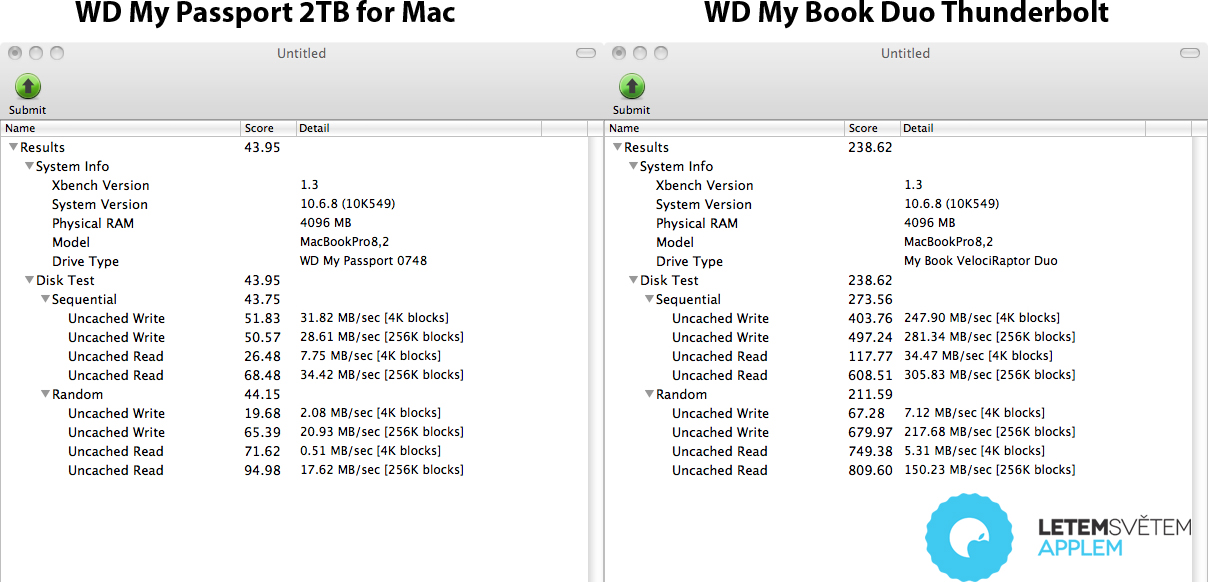Image resolution: width=1208 pixels, height=582 pixels.
Task: Click the MacBookPro8,2 value in the My Book Duo window
Action: click(948, 242)
